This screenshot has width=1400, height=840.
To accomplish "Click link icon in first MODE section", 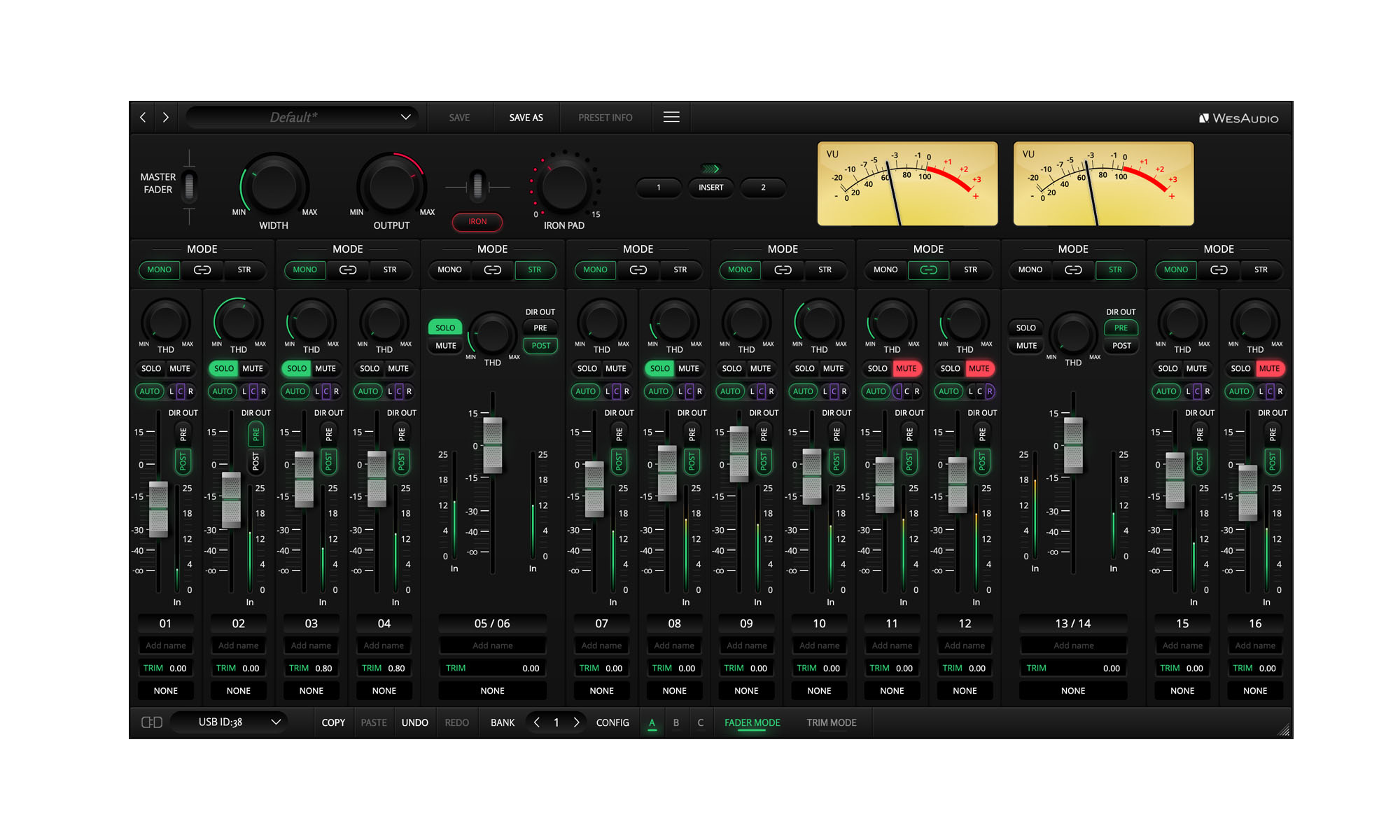I will point(202,269).
